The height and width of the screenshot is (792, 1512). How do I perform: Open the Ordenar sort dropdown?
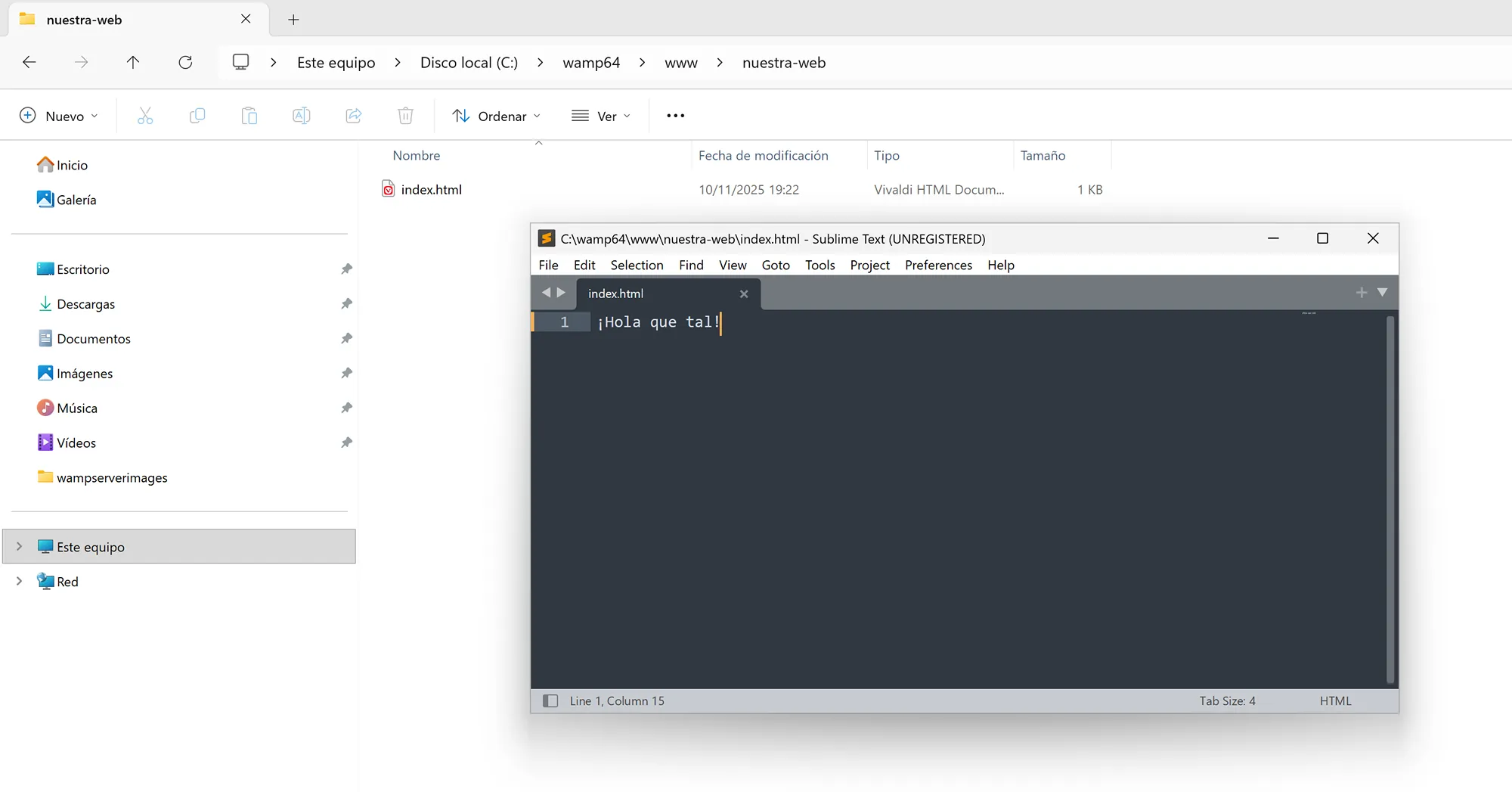pyautogui.click(x=497, y=116)
